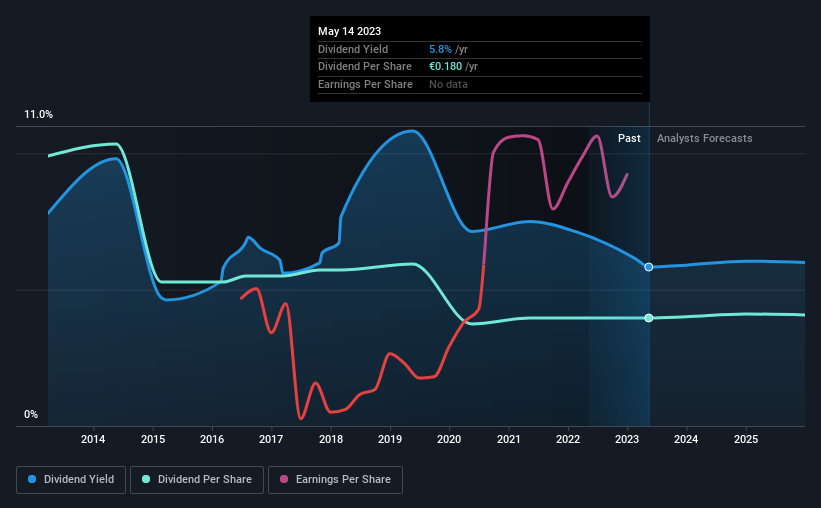The height and width of the screenshot is (508, 821).
Task: Click the 'May 14 2023' tooltip date
Action: [x=349, y=31]
